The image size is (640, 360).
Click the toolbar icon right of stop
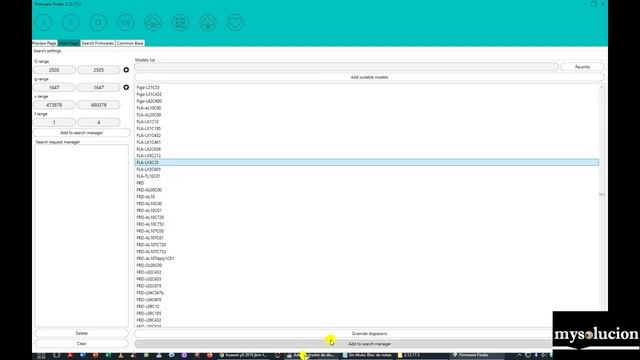tap(126, 22)
